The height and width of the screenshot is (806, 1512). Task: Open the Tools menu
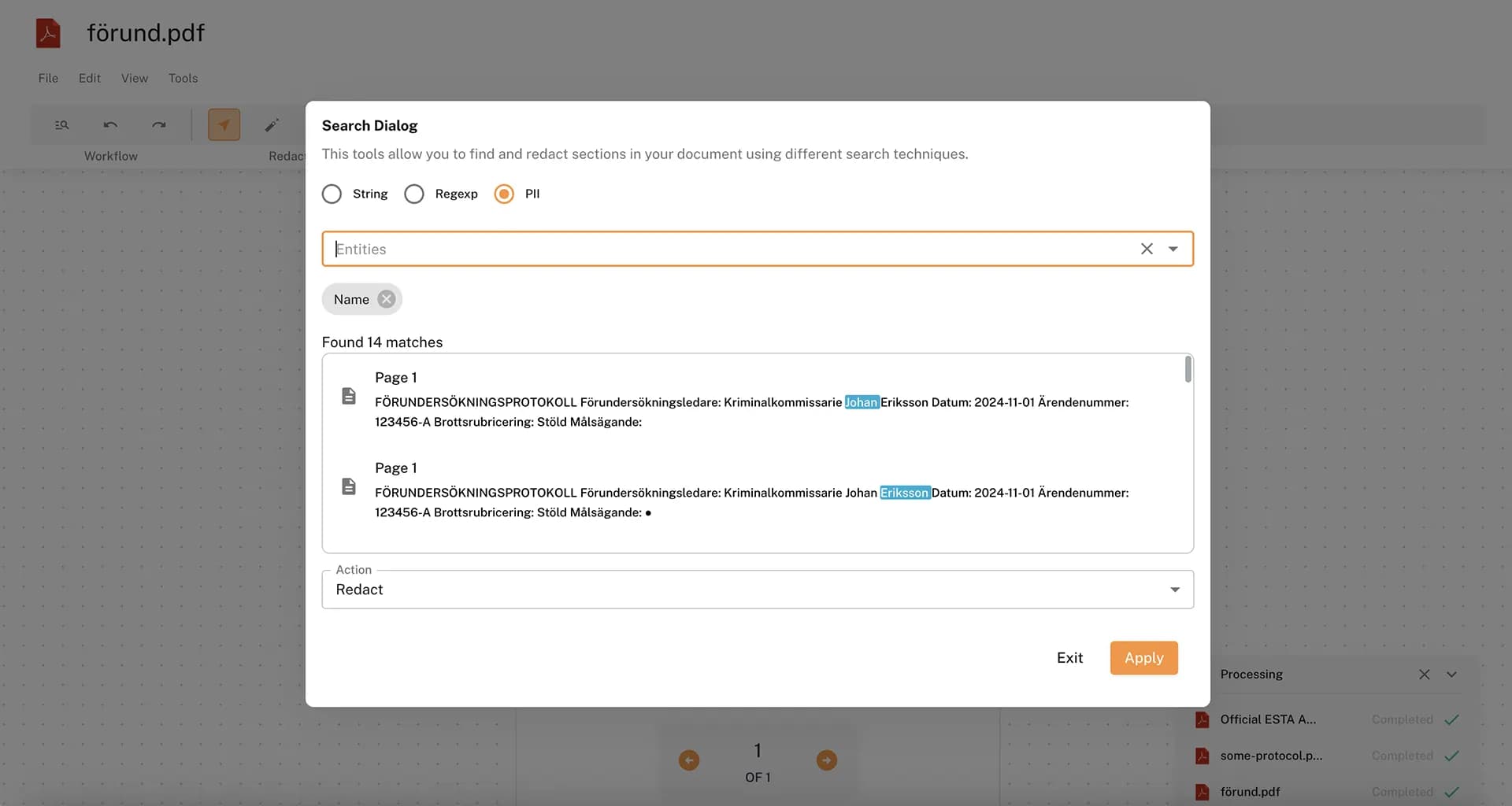[183, 78]
